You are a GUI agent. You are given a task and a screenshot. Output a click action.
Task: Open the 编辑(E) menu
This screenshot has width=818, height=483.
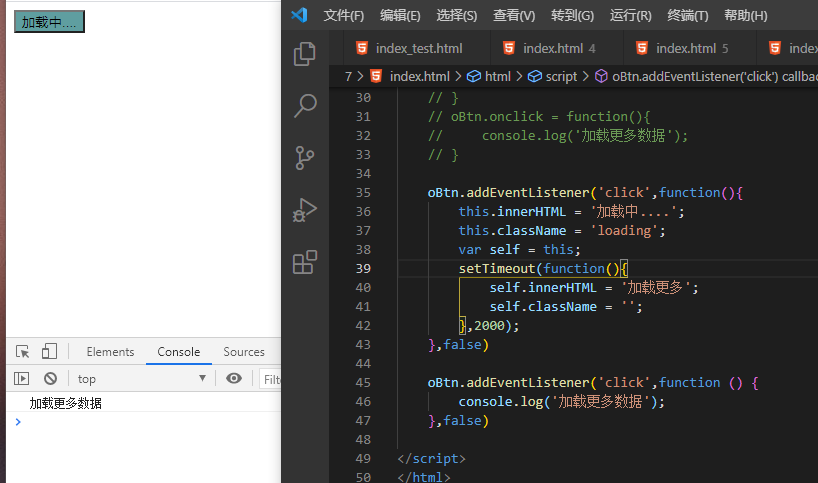tap(400, 16)
